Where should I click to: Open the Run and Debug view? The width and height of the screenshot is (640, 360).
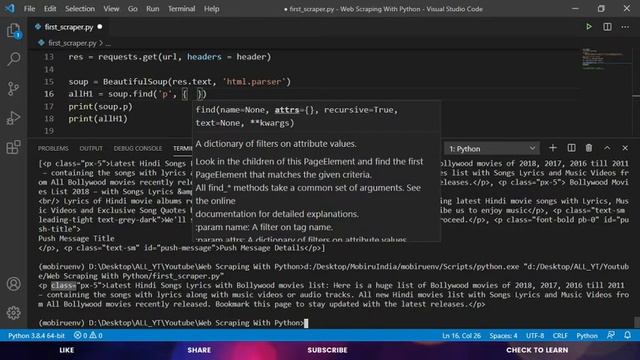pos(13,118)
